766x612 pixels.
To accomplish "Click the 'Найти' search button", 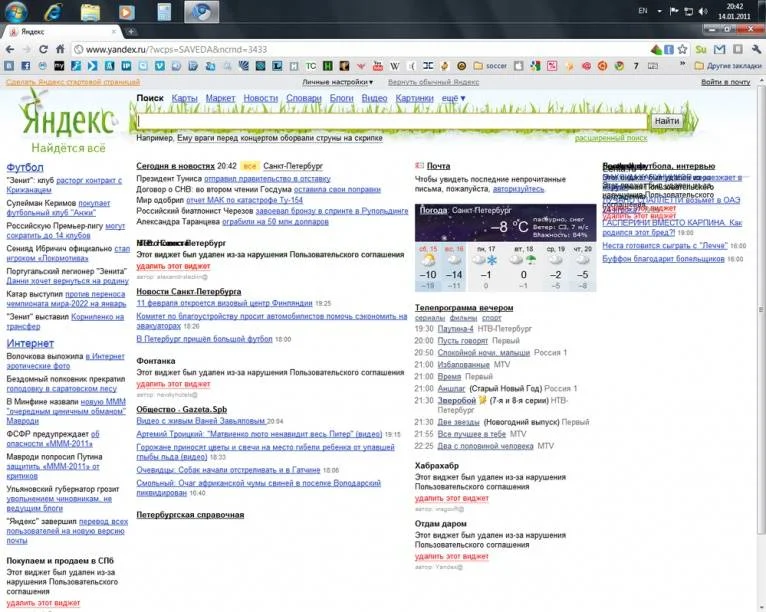I will click(x=667, y=121).
